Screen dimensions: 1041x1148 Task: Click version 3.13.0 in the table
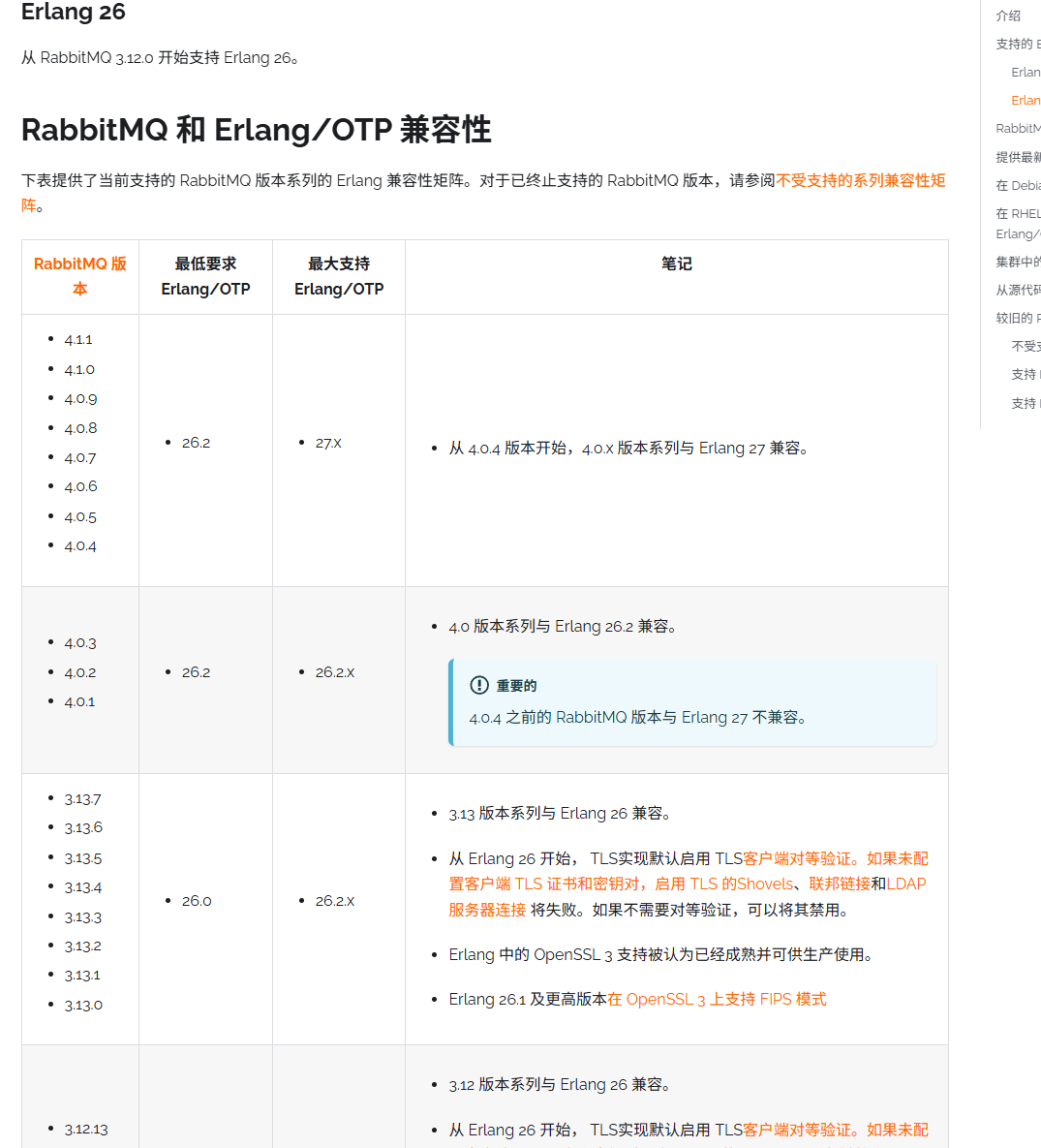coord(83,1006)
